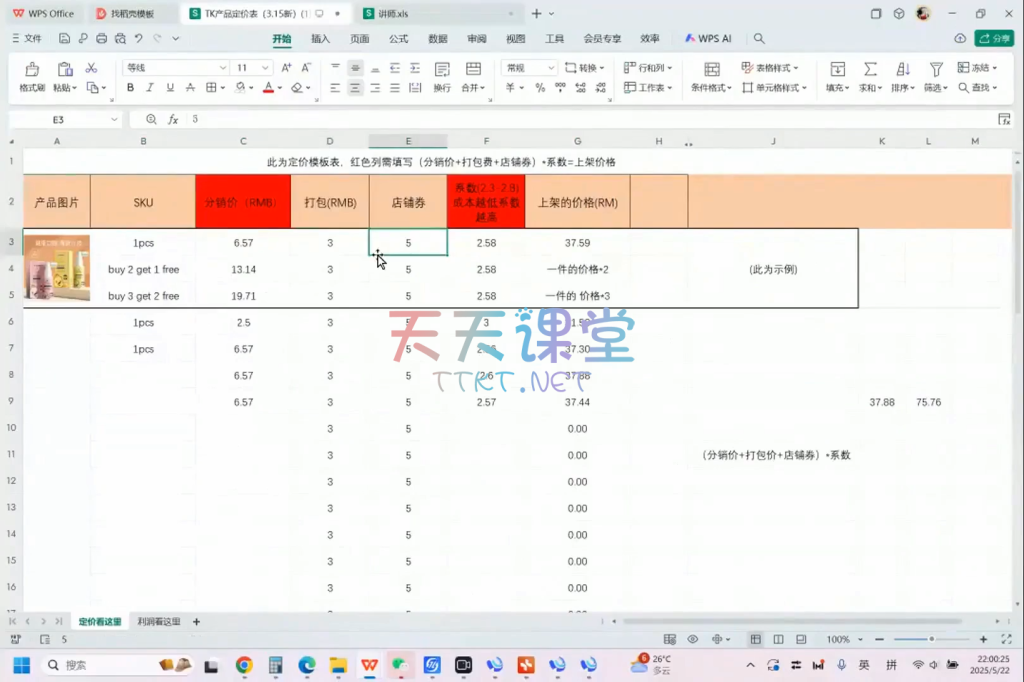Image resolution: width=1024 pixels, height=682 pixels.
Task: Click the Cut scissors icon
Action: point(91,68)
